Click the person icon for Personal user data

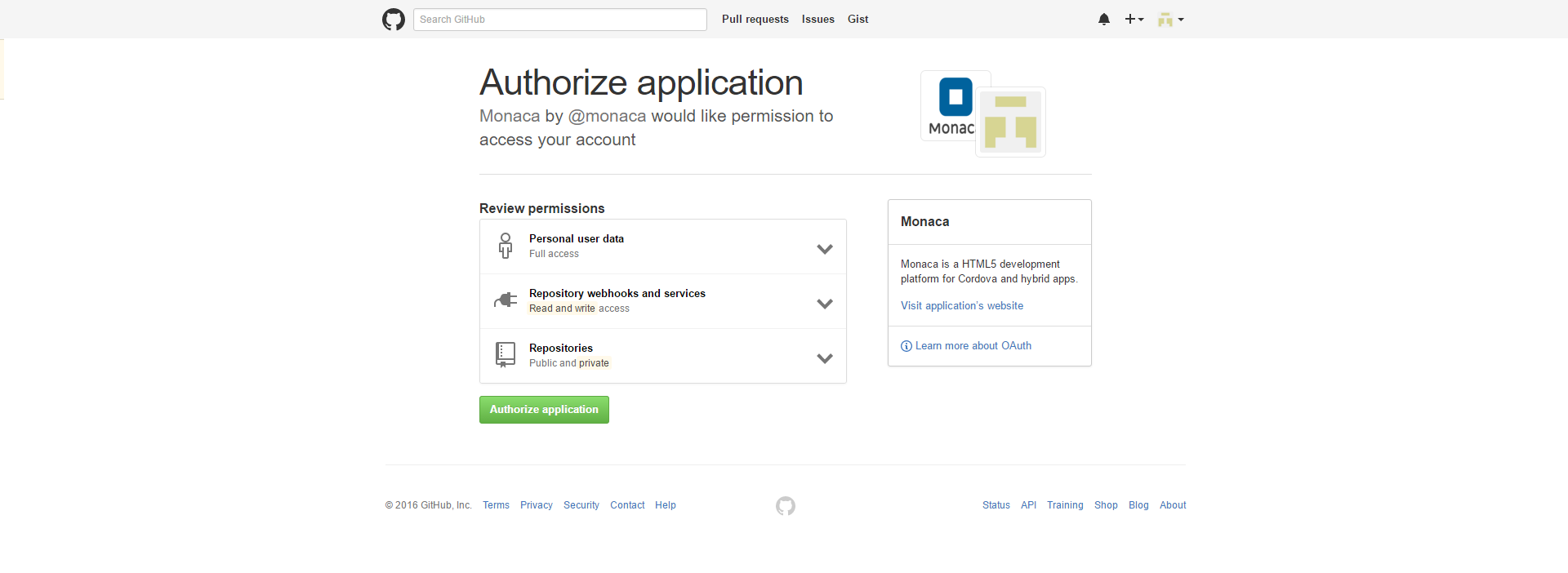[506, 246]
